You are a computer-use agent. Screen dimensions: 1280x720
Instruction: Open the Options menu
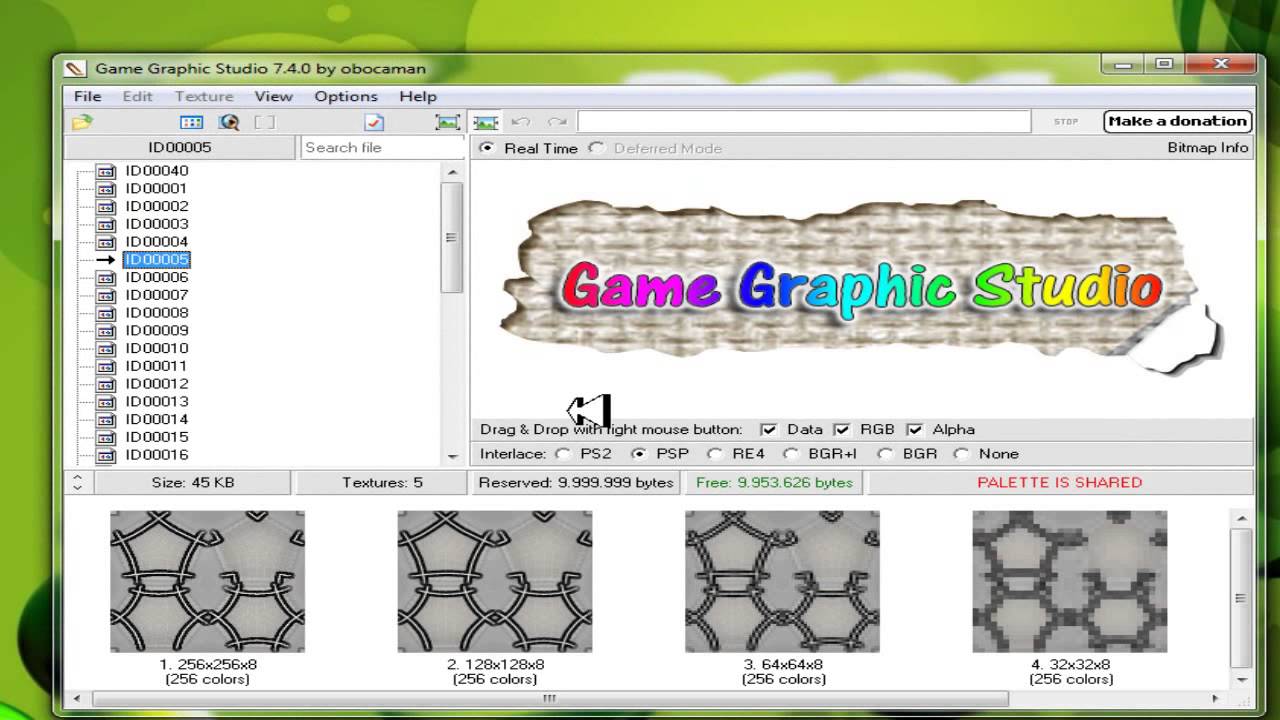pos(346,96)
